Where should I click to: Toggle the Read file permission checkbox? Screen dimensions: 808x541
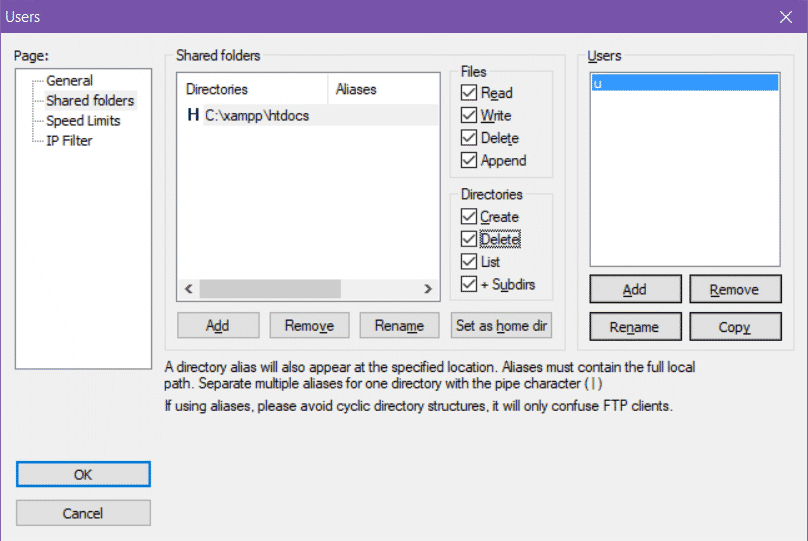(x=469, y=93)
